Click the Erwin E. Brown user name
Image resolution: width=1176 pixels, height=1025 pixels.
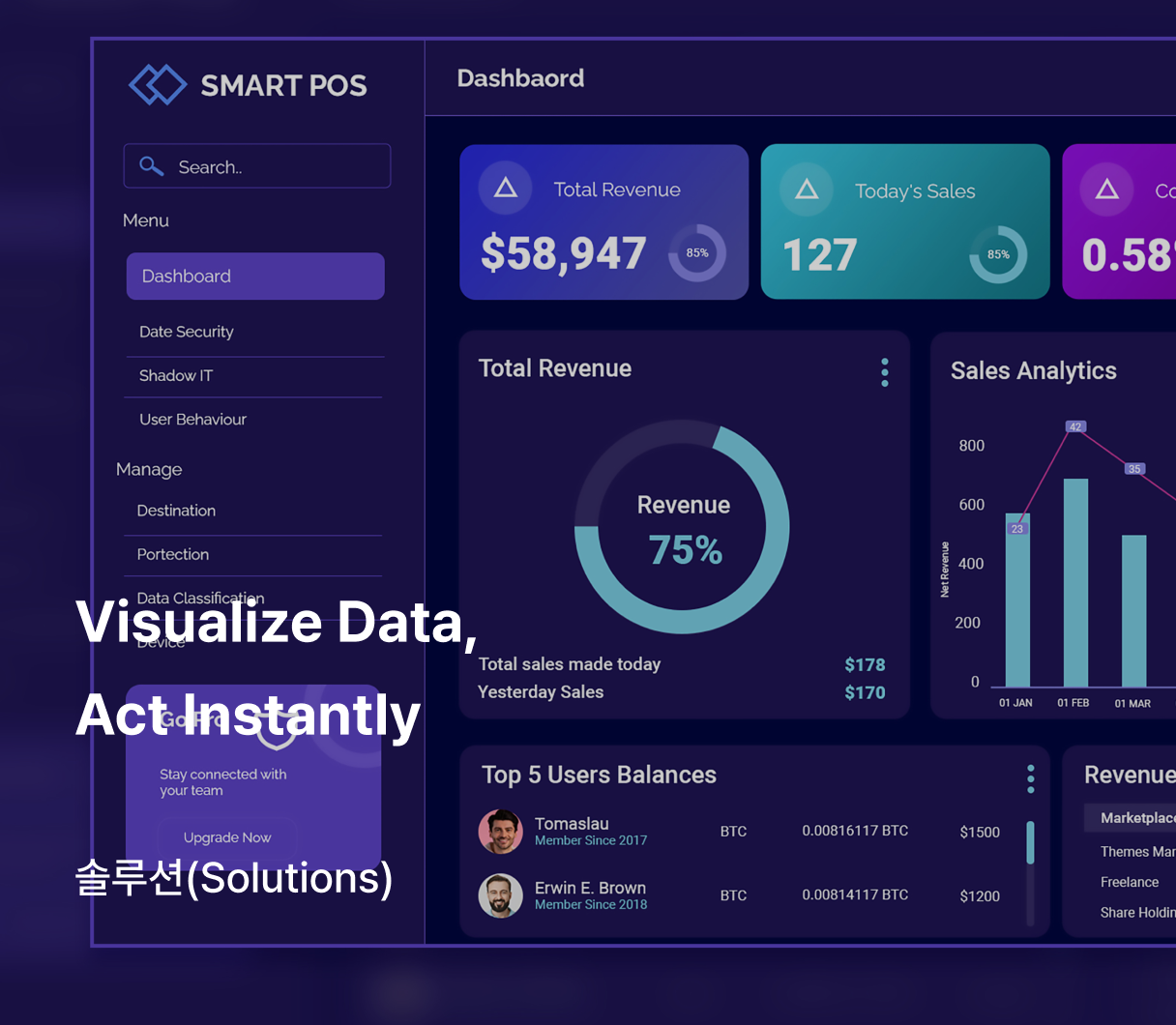(590, 888)
